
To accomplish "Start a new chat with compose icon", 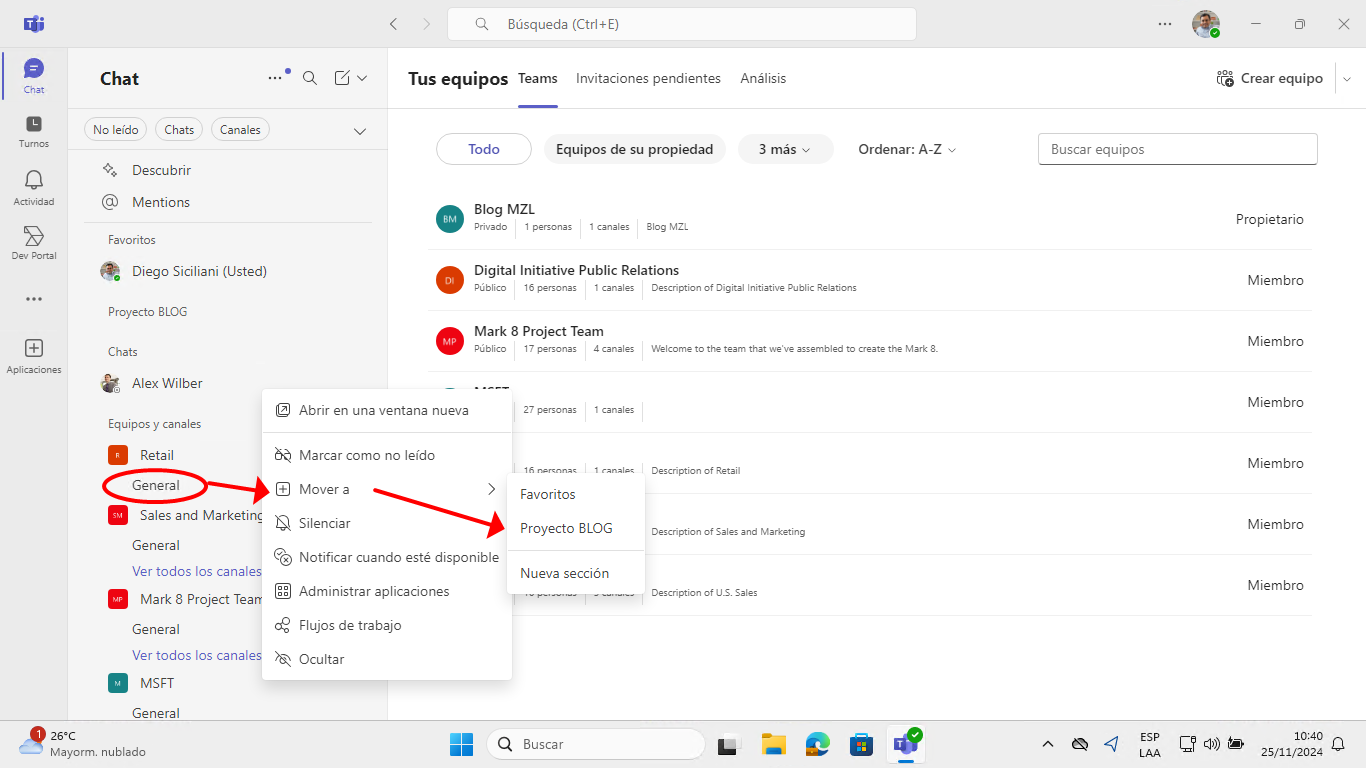I will (x=342, y=78).
